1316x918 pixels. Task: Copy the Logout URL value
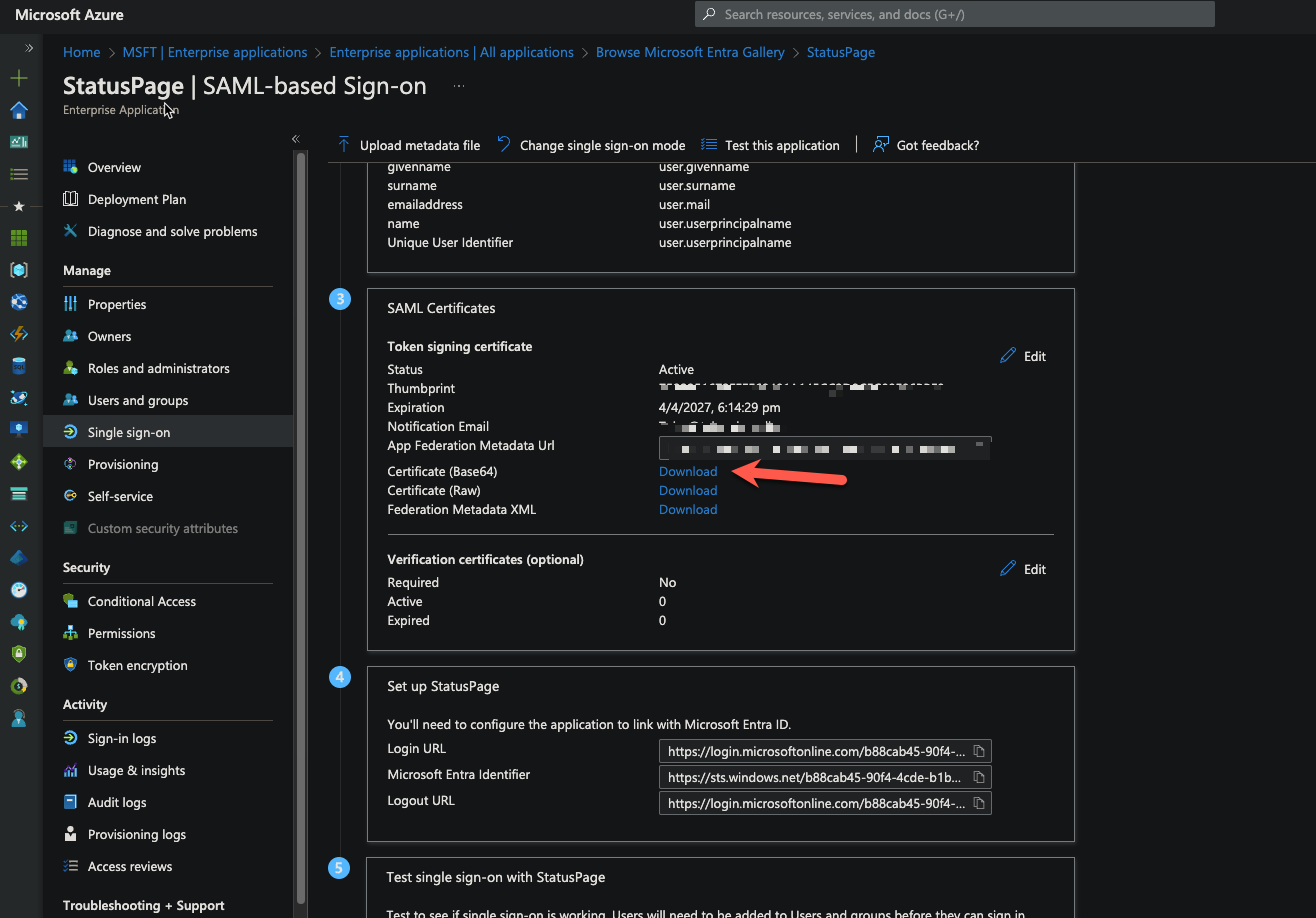[x=980, y=803]
